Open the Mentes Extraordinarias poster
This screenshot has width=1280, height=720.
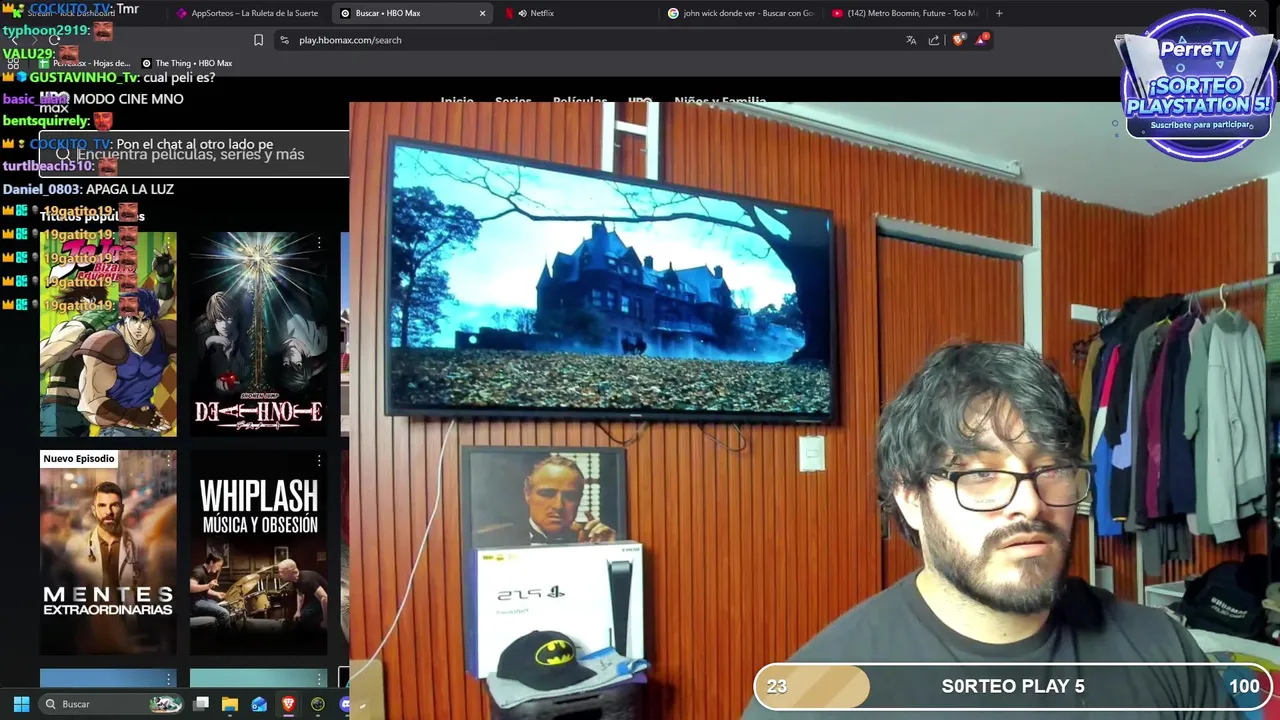point(108,552)
